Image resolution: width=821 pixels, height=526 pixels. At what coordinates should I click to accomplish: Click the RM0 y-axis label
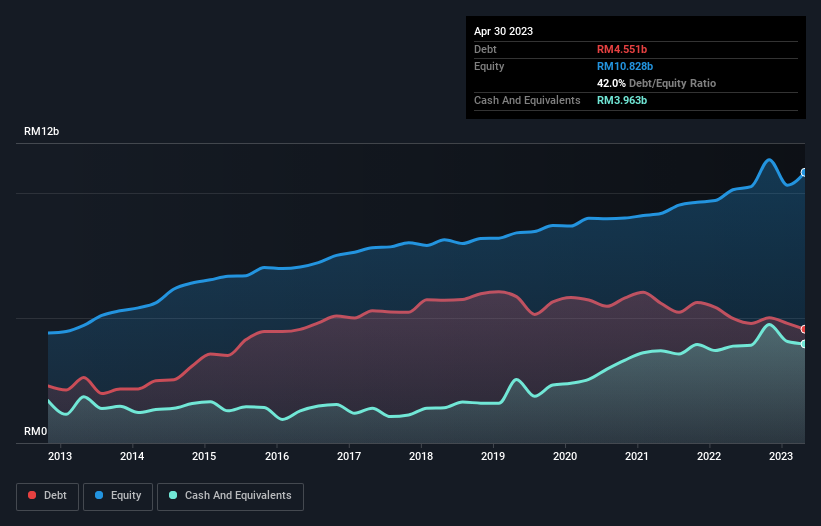(x=36, y=431)
